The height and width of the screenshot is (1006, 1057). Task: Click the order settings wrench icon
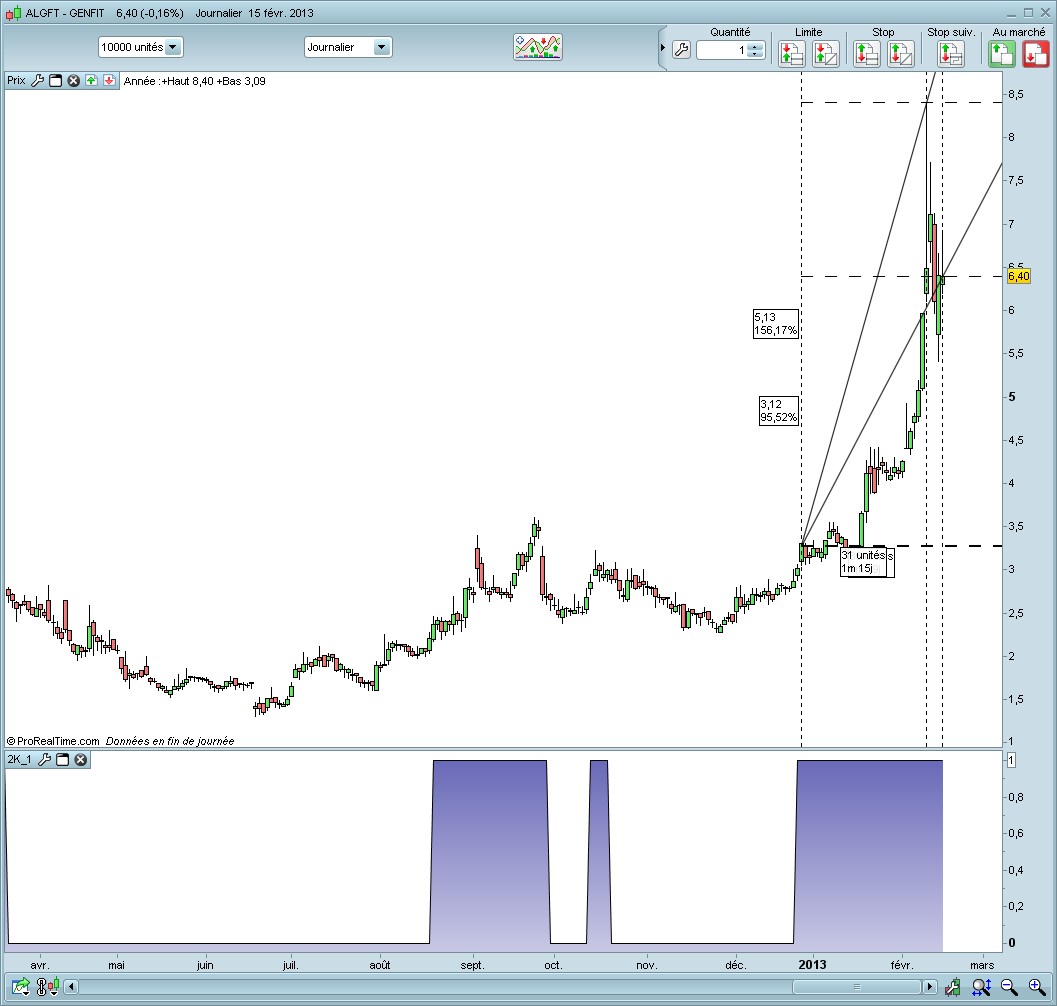tap(681, 50)
